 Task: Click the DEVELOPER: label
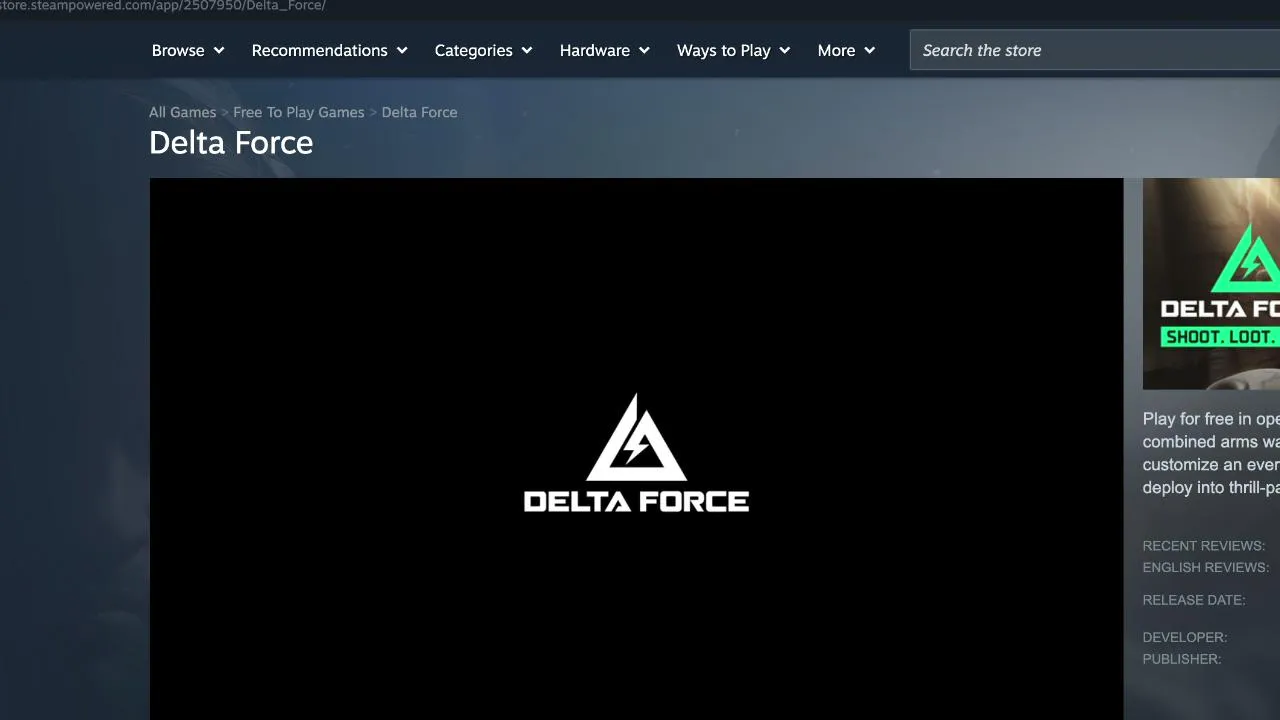(x=1185, y=637)
